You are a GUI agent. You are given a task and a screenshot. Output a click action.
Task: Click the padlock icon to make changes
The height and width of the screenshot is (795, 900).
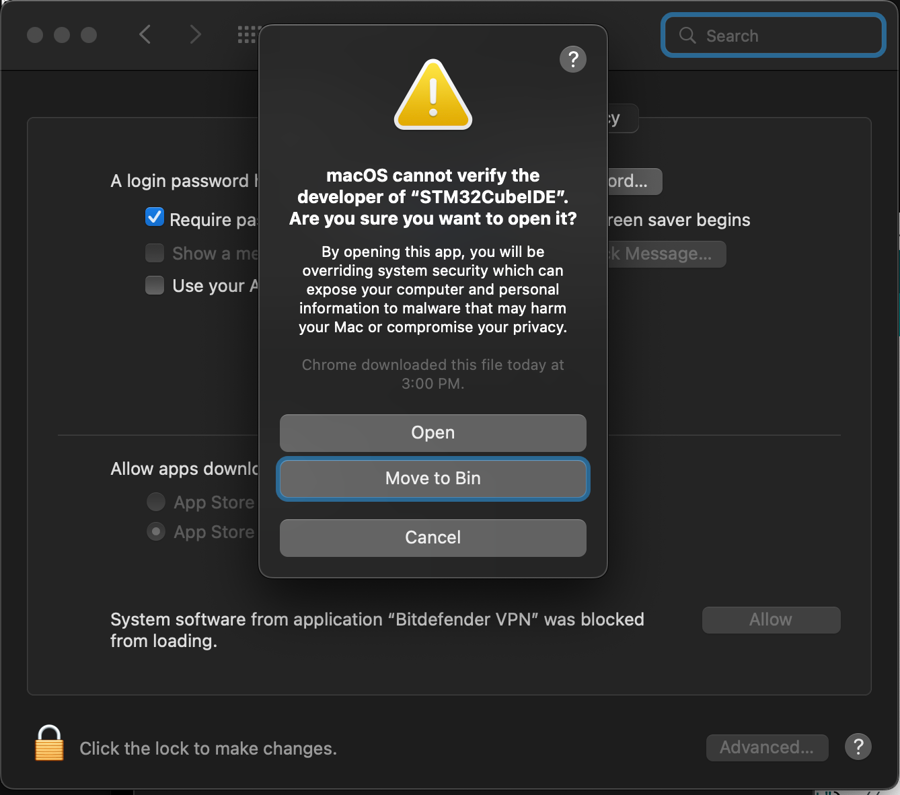pos(49,745)
